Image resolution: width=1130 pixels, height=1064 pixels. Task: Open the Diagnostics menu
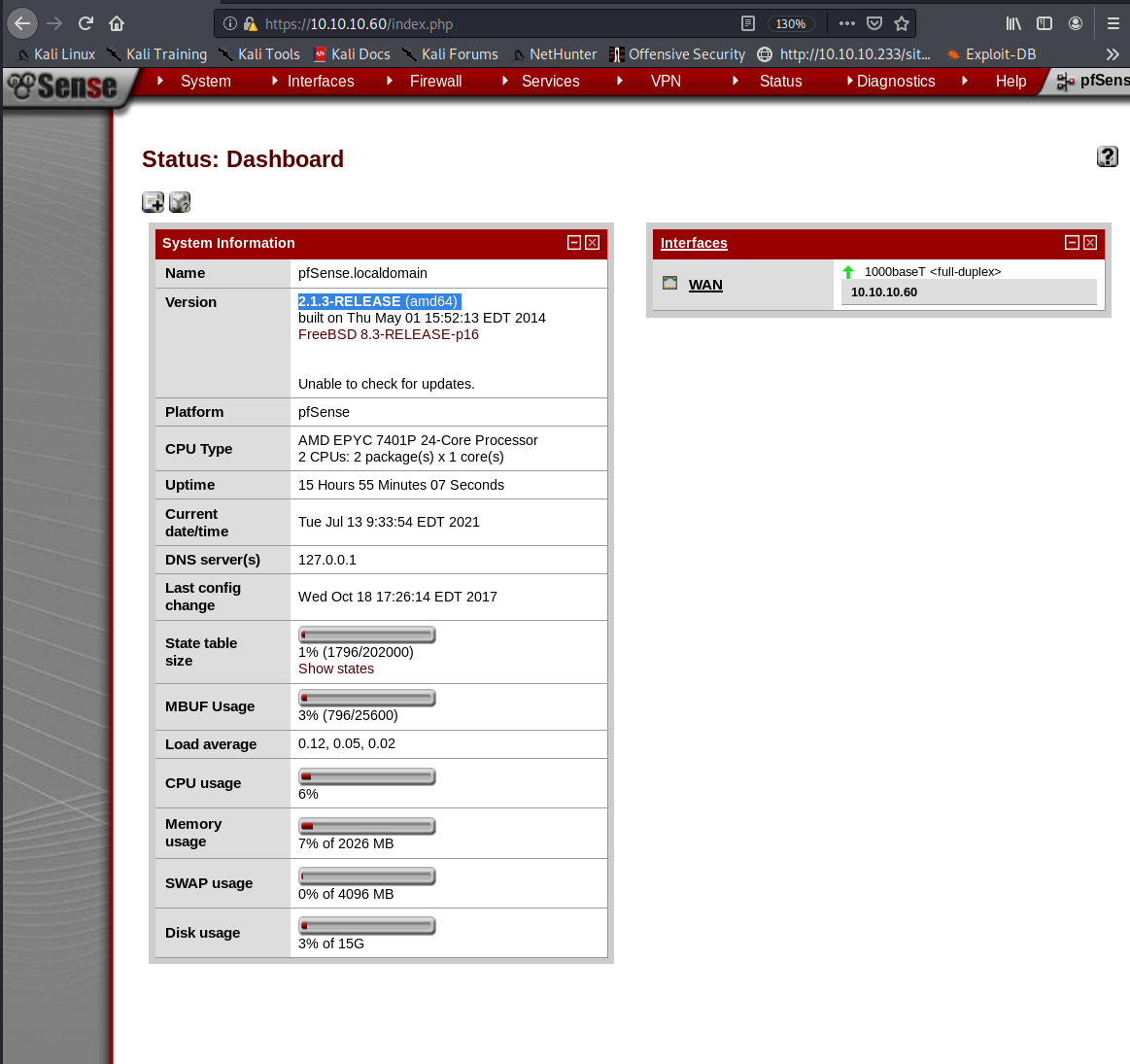pos(895,82)
